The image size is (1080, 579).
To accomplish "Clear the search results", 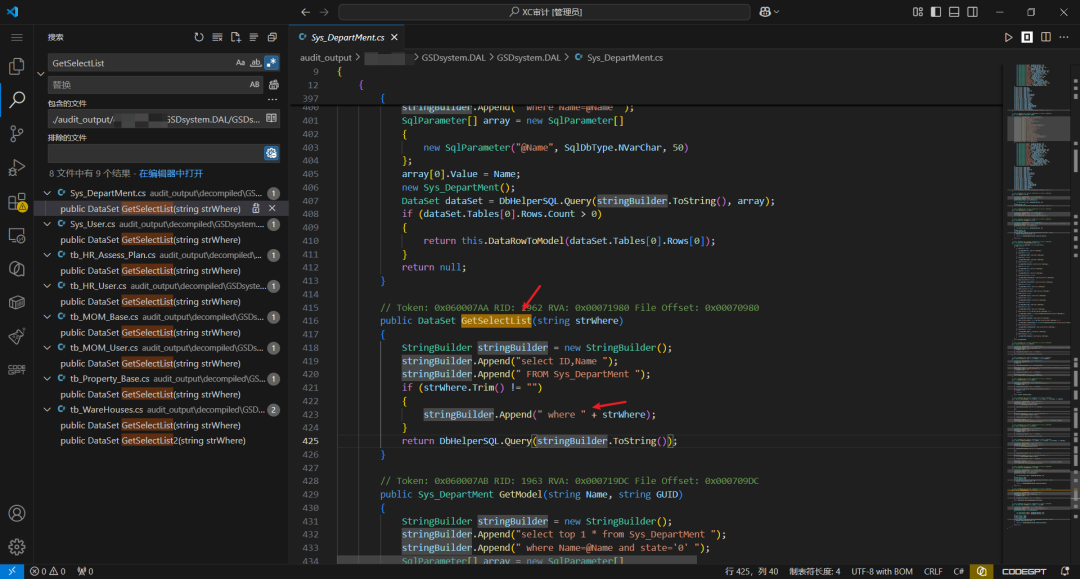I will (218, 37).
